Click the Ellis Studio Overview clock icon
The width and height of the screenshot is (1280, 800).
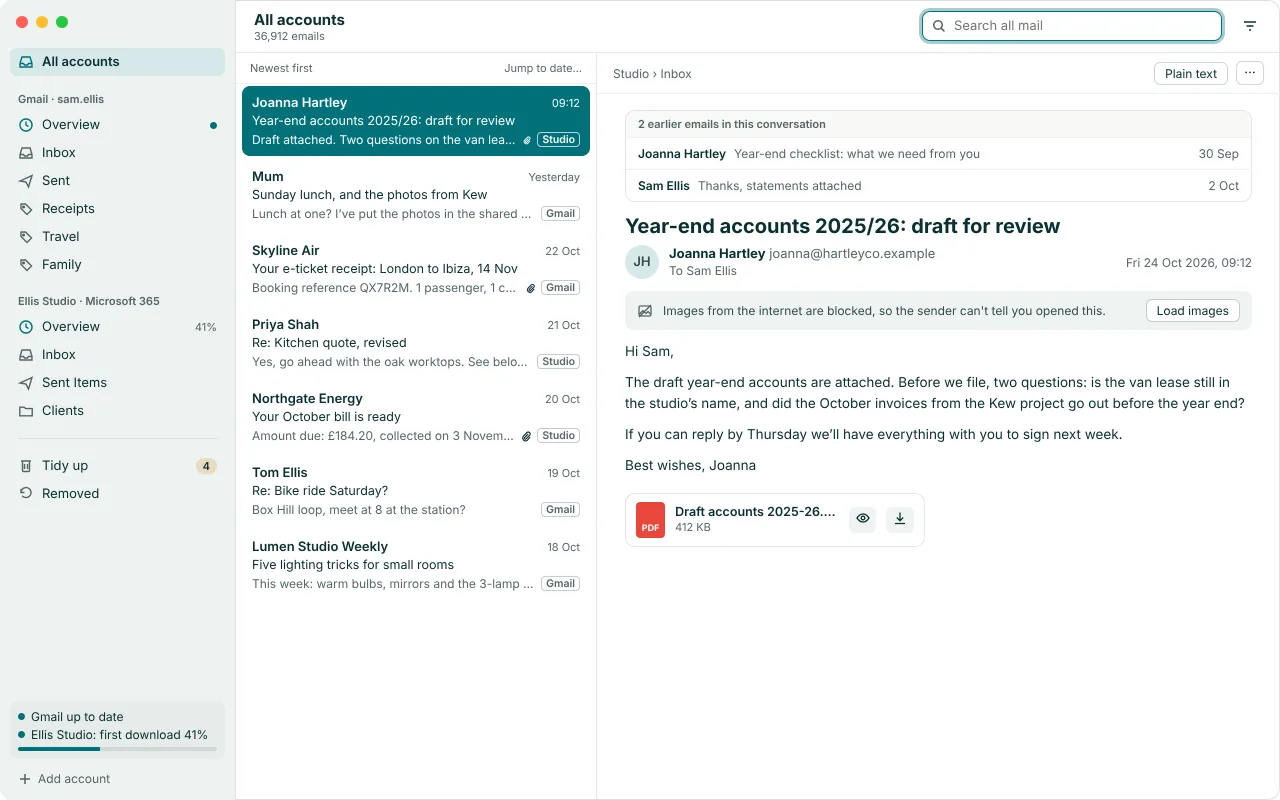(25, 327)
